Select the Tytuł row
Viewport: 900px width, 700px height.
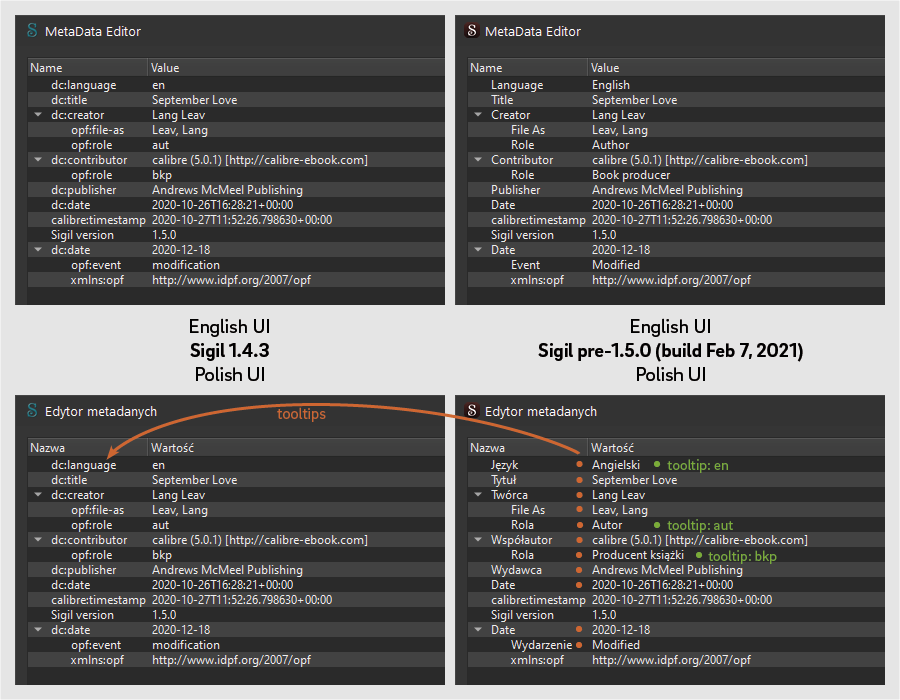click(676, 480)
